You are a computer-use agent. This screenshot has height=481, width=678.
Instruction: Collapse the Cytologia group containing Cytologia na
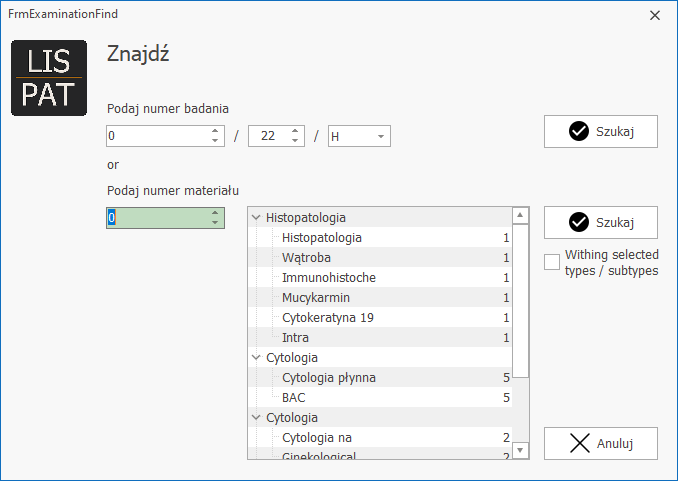pos(256,417)
